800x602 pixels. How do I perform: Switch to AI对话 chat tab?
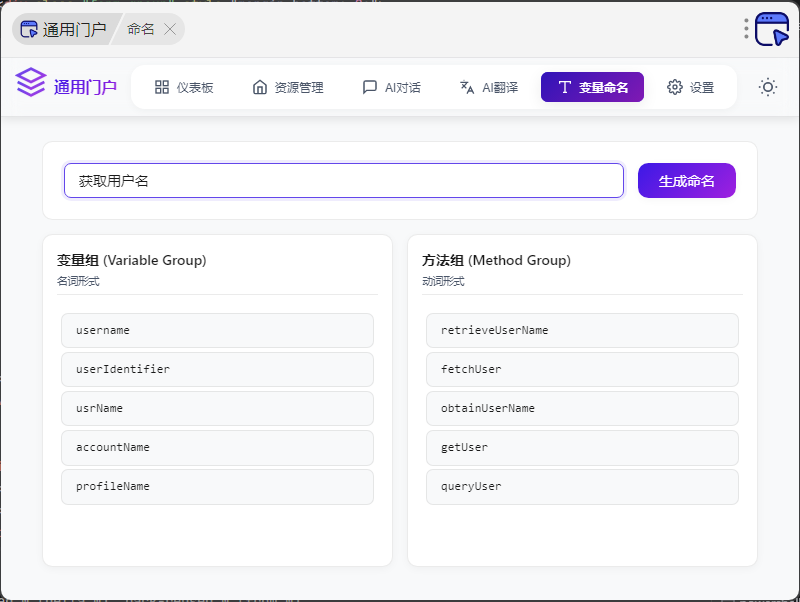tap(391, 87)
